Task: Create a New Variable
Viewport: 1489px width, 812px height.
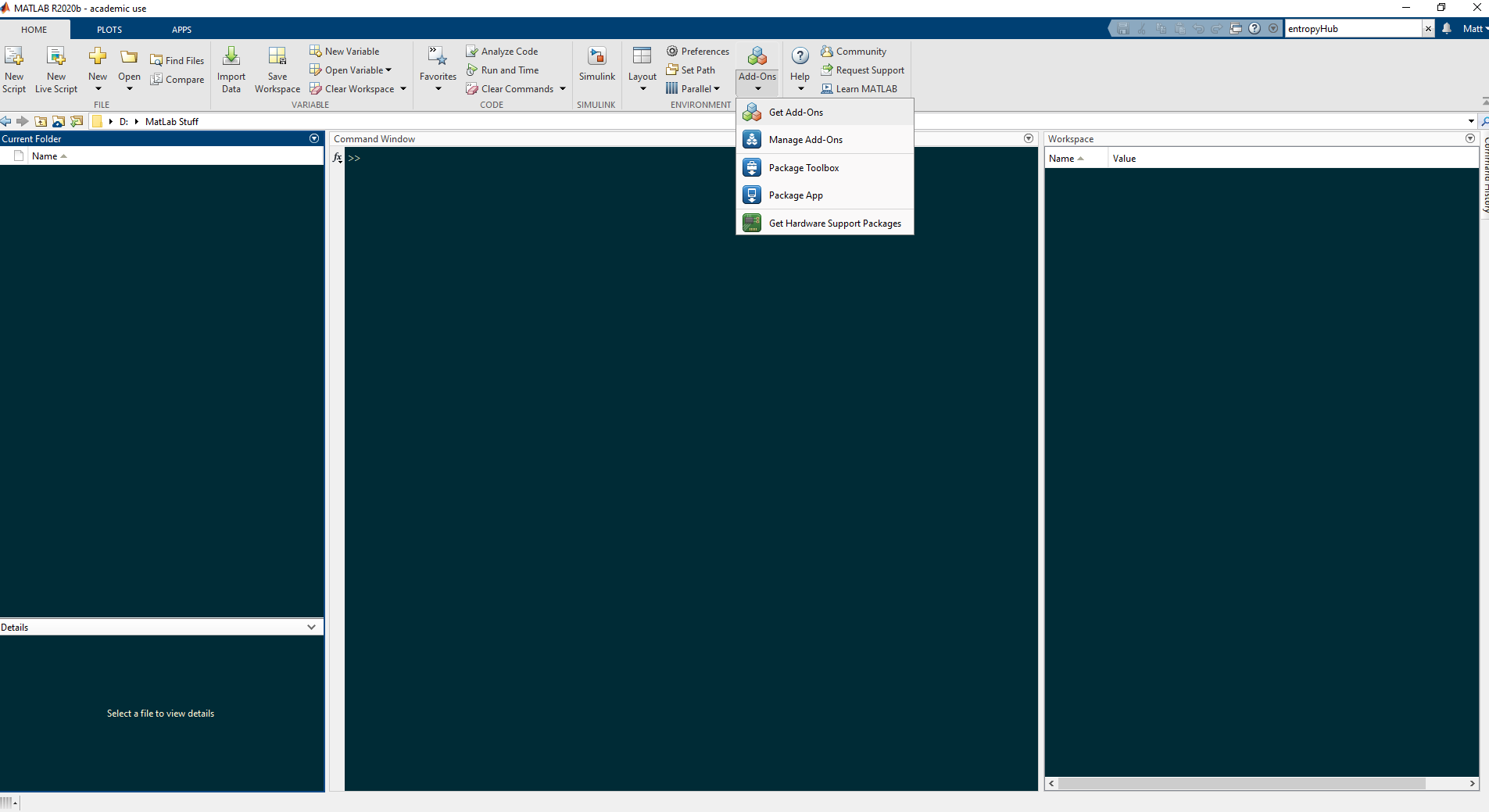Action: pyautogui.click(x=345, y=51)
